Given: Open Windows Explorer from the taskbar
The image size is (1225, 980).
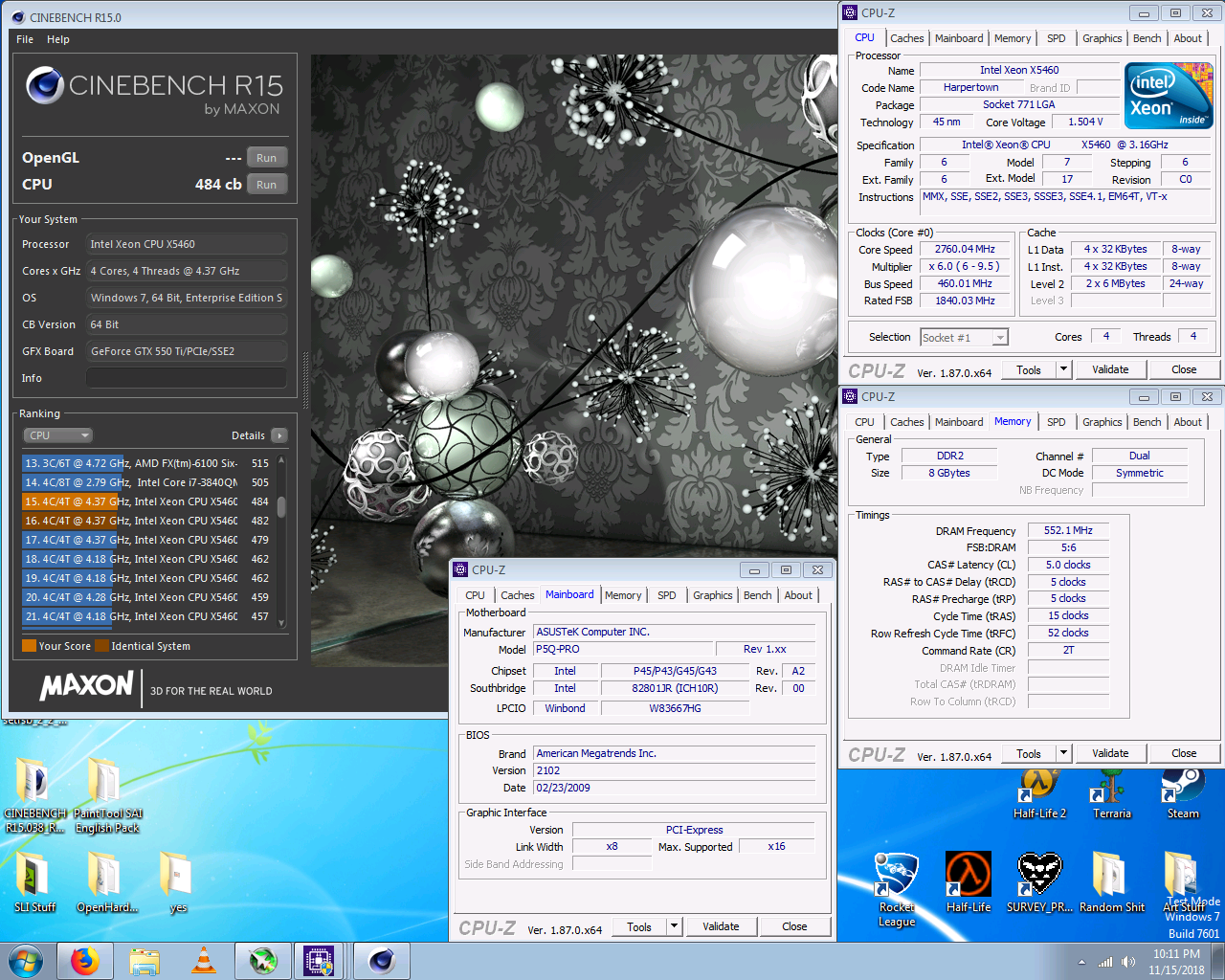Looking at the screenshot, I should 145,961.
